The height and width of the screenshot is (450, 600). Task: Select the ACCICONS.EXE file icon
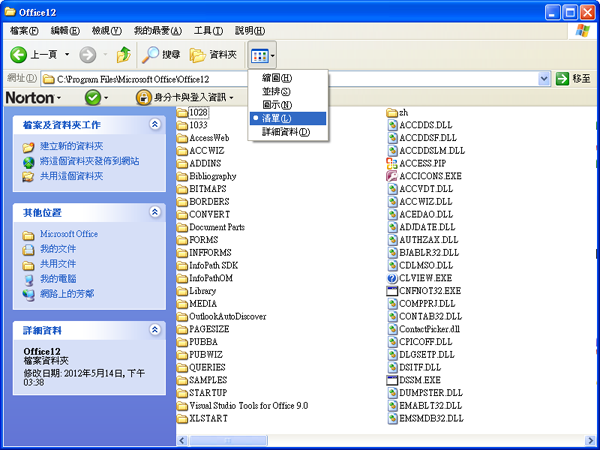392,176
